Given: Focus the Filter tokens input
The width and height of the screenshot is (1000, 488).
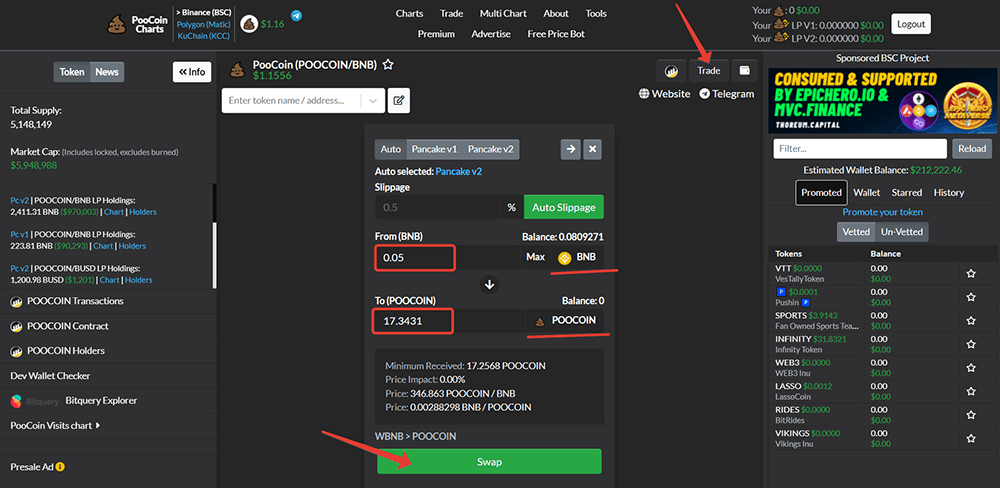Looking at the screenshot, I should tap(860, 149).
